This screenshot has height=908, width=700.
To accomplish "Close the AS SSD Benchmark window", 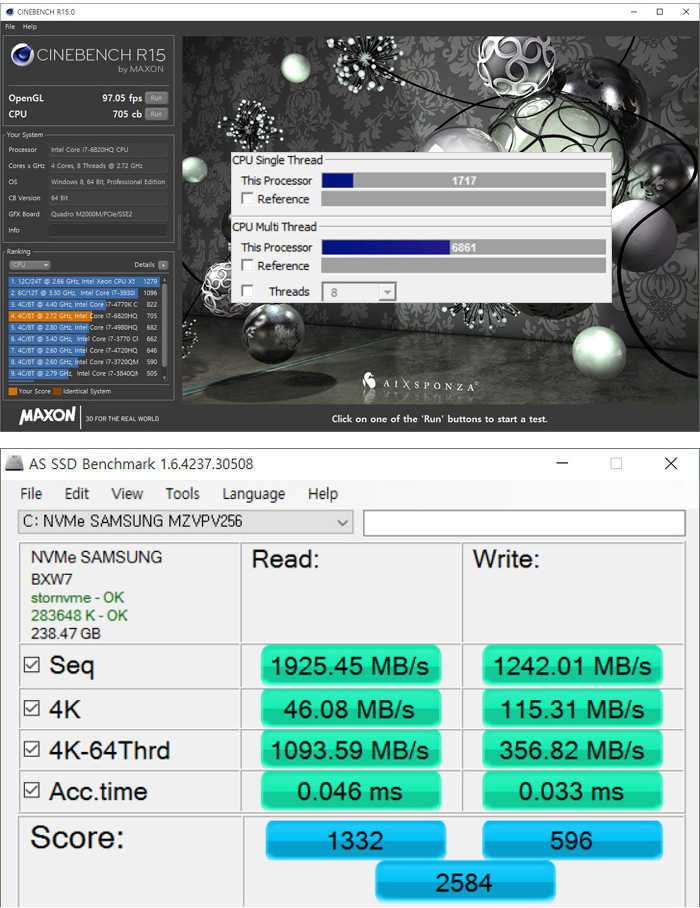I will 671,463.
